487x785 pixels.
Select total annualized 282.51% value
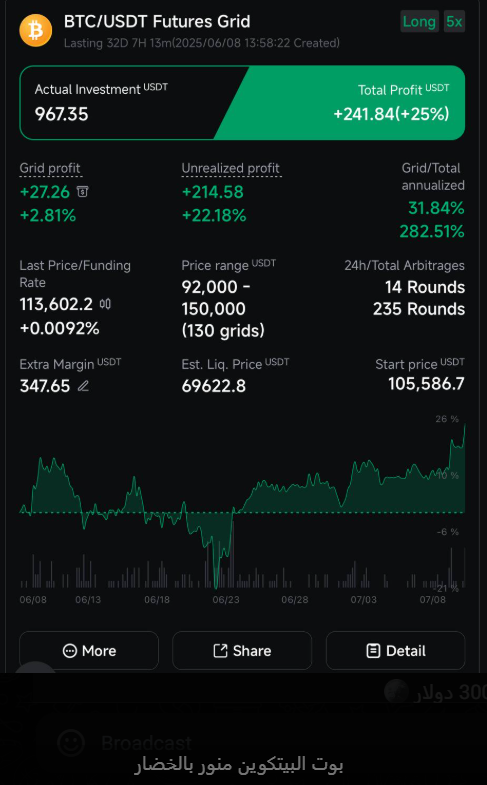(432, 231)
